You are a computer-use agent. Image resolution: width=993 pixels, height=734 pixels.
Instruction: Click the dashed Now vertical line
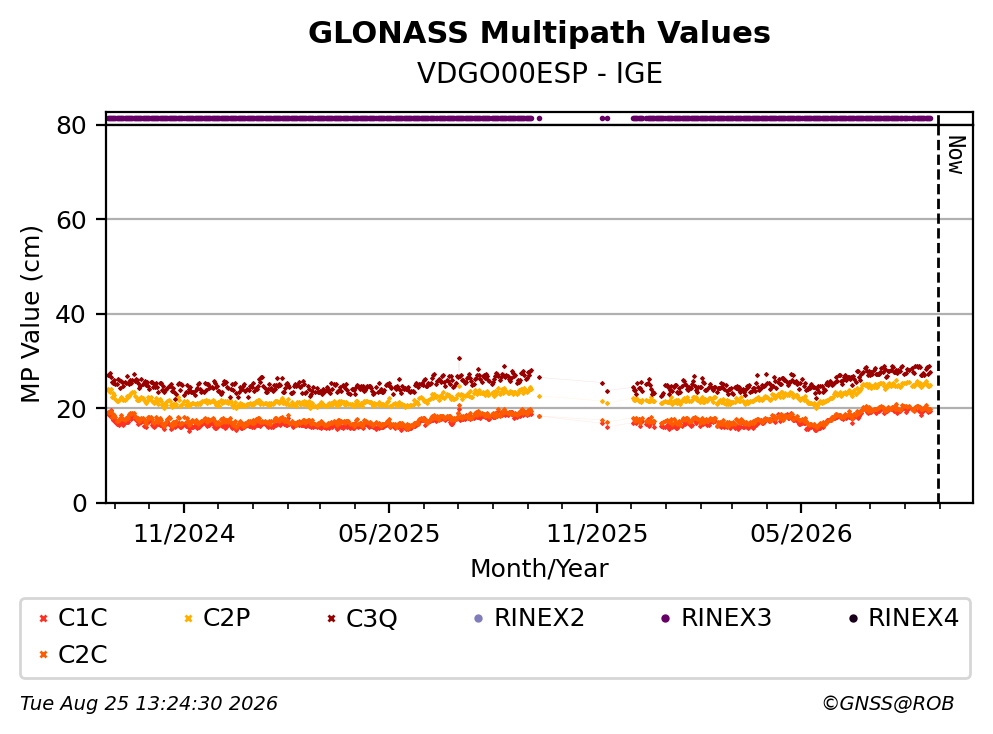[938, 308]
